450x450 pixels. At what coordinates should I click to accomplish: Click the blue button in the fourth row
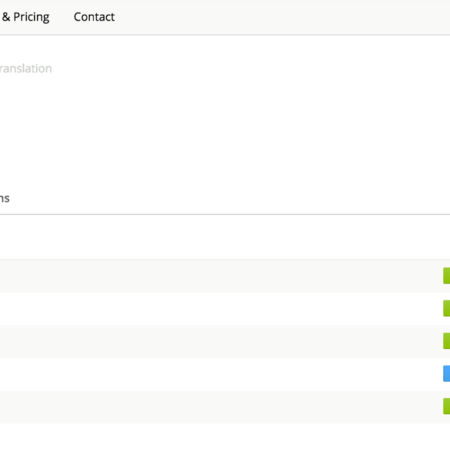coord(446,373)
